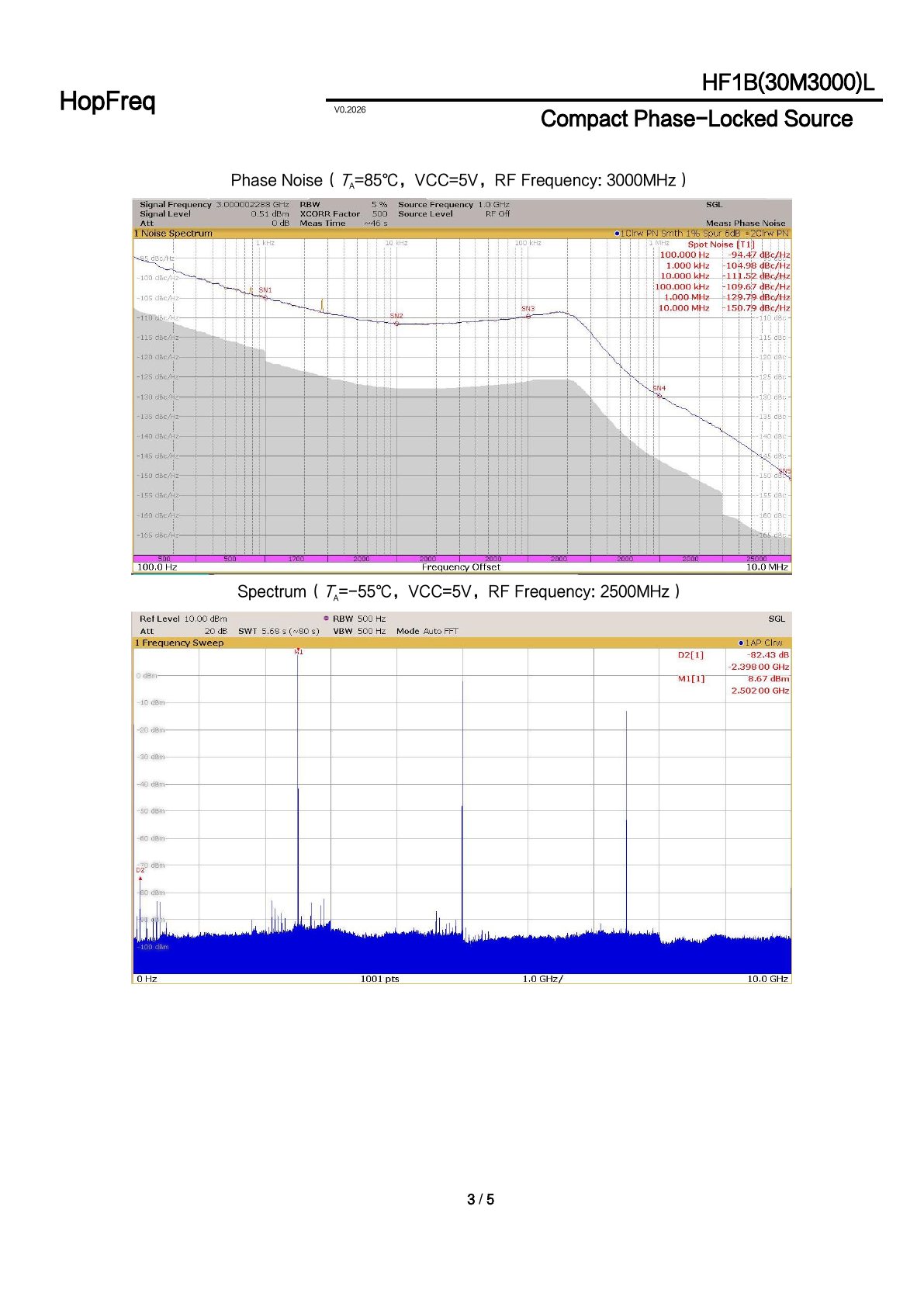The image size is (924, 1307).
Task: Click the XCORR Factor 500 setting
Action: coord(344,214)
